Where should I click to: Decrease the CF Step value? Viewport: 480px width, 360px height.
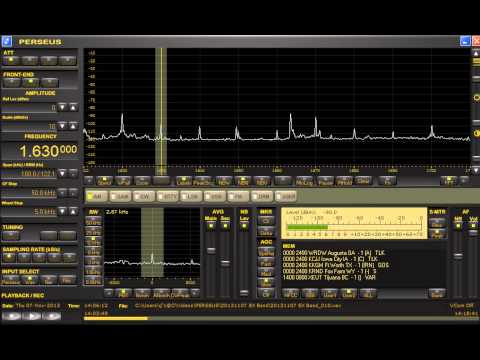62,193
